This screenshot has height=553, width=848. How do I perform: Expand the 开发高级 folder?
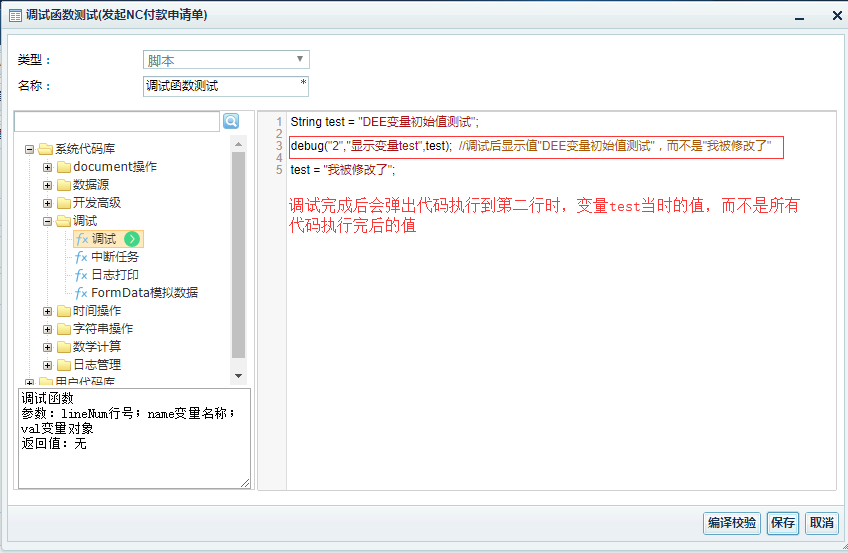coord(48,203)
